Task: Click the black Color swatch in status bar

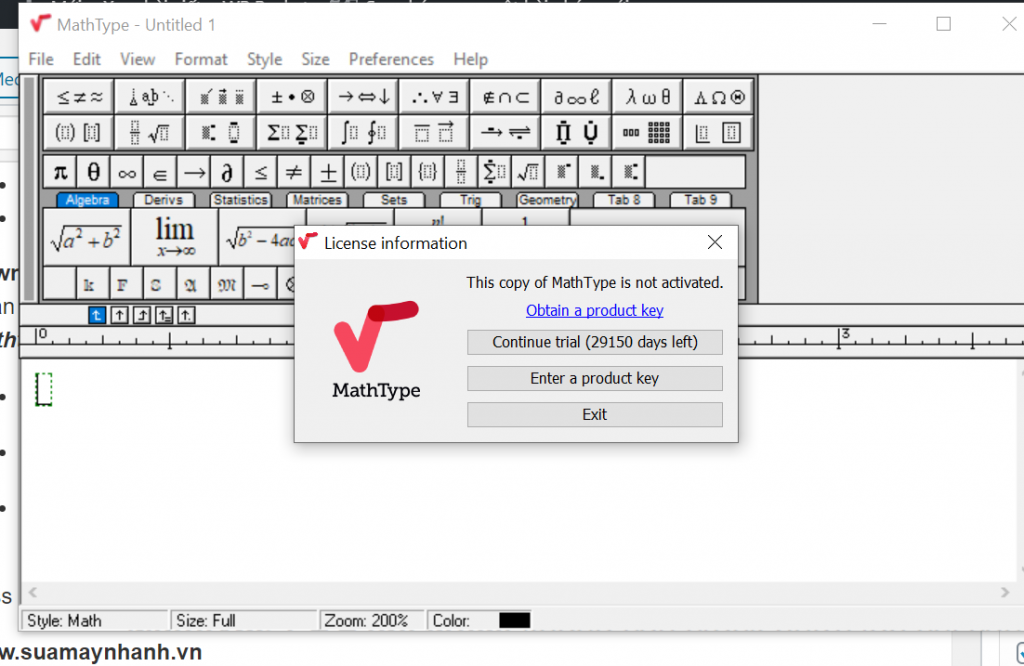Action: click(x=515, y=620)
